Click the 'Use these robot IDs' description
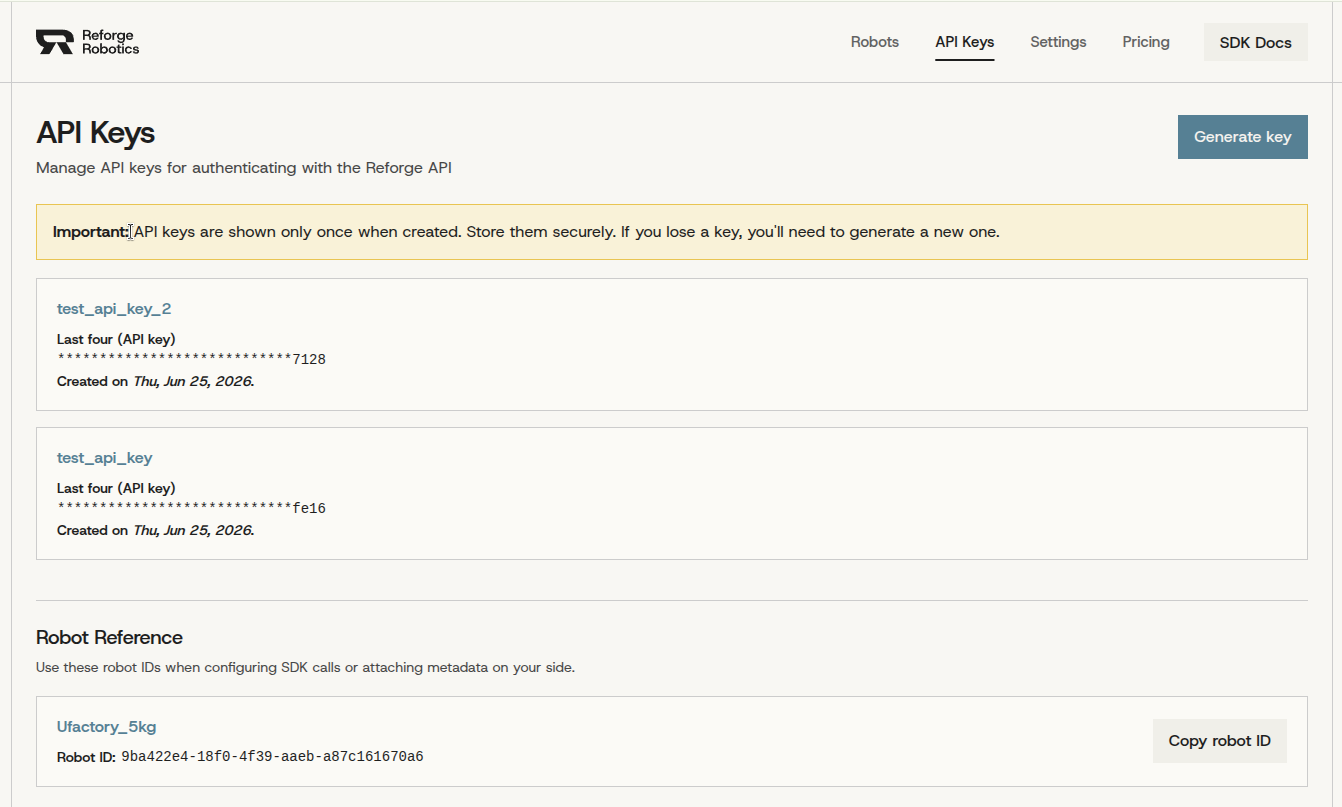Screen dimensions: 1342x807 point(306,667)
